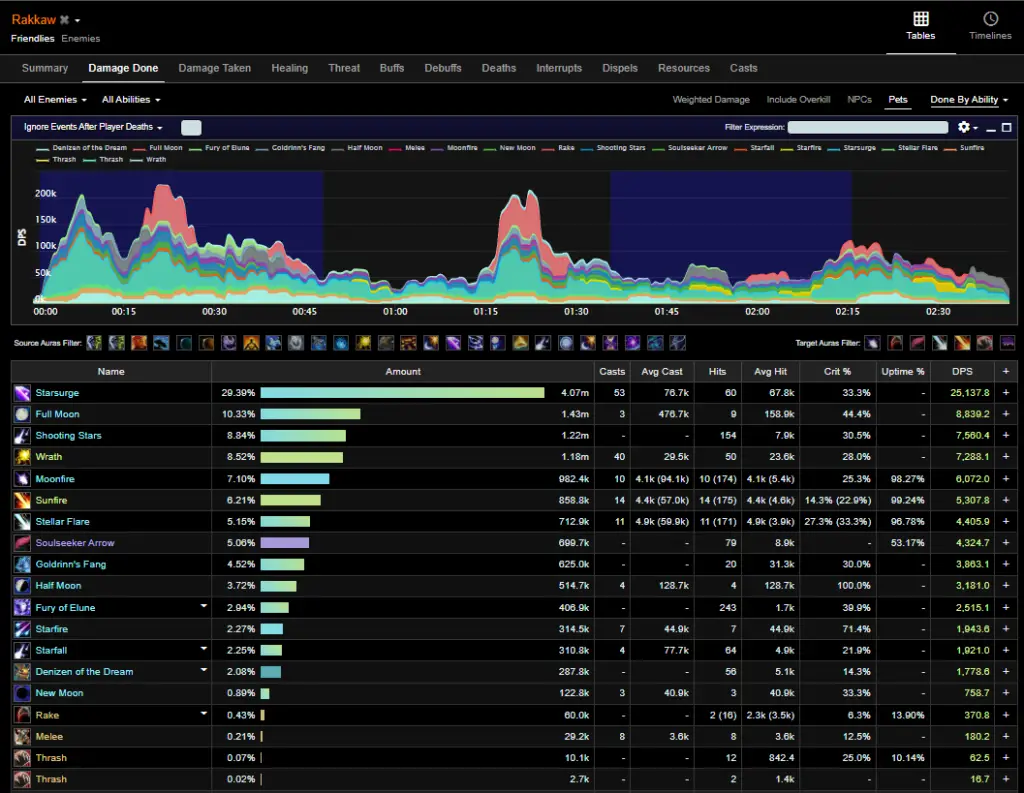
Task: Toggle Include Overkill option
Action: pyautogui.click(x=798, y=99)
